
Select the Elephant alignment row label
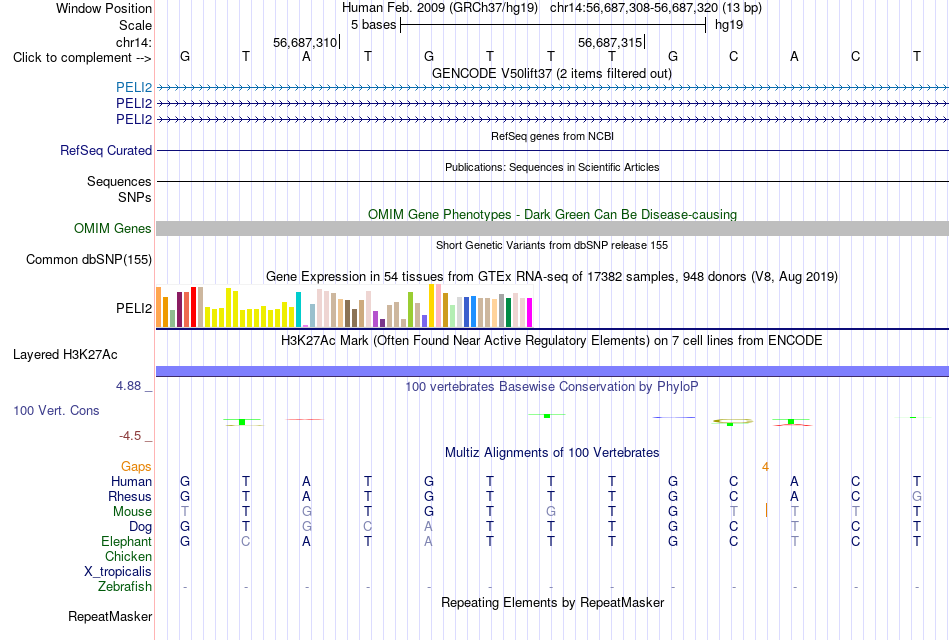pyautogui.click(x=127, y=541)
